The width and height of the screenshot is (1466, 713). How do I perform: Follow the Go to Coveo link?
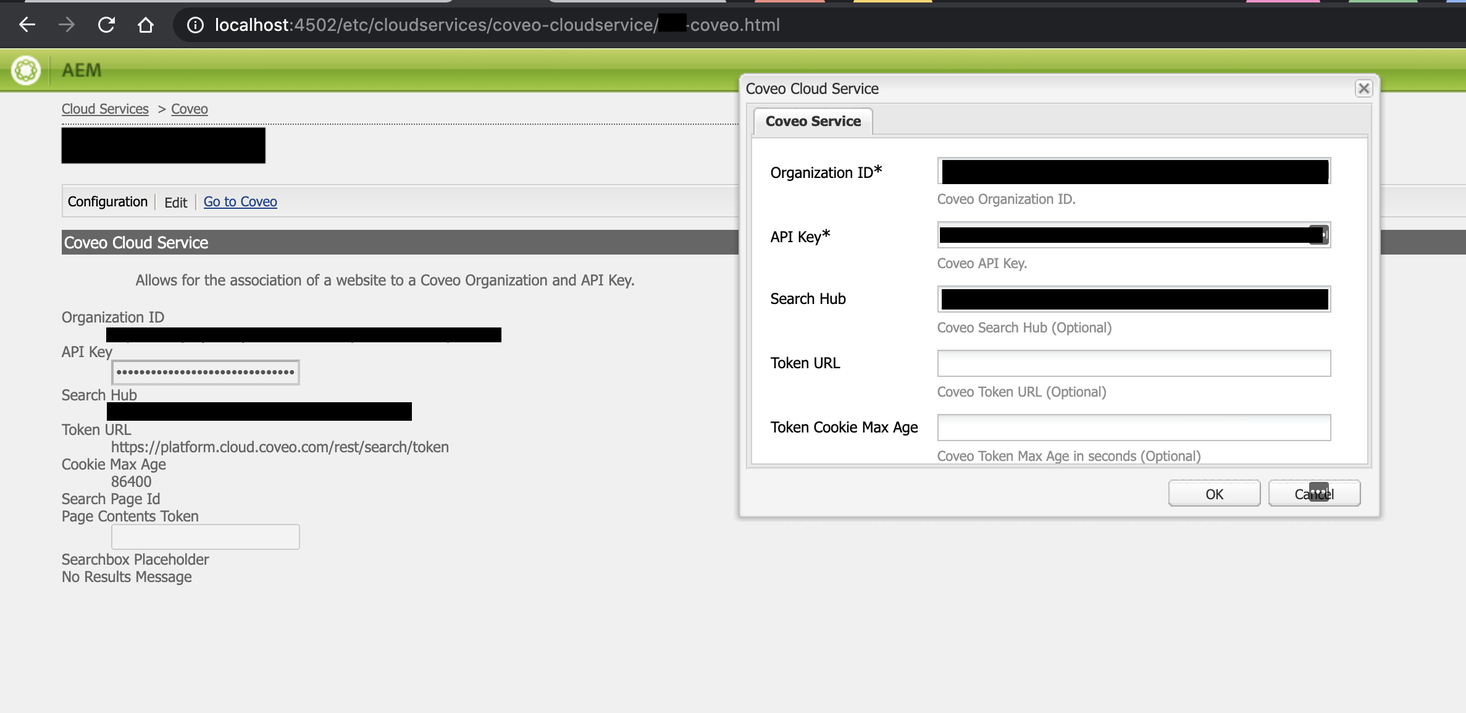point(240,201)
